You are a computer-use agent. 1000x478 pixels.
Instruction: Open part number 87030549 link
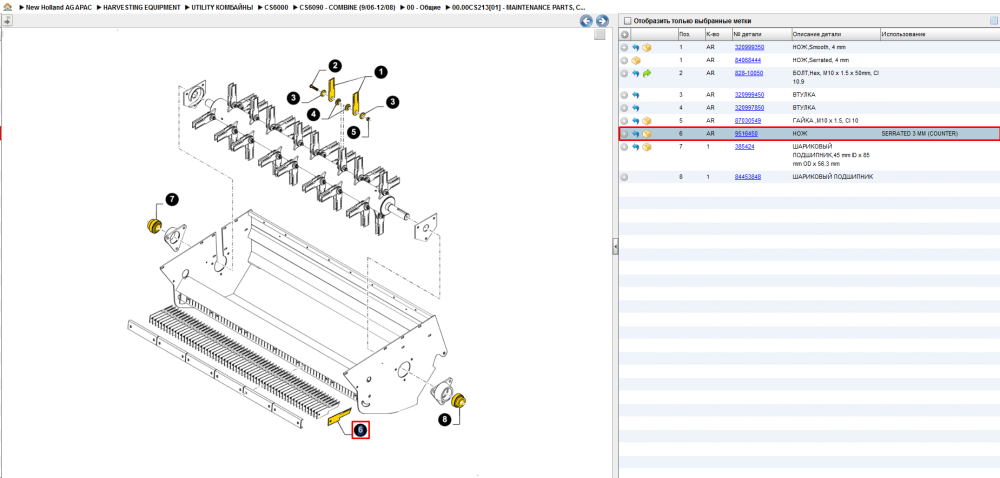tap(747, 120)
